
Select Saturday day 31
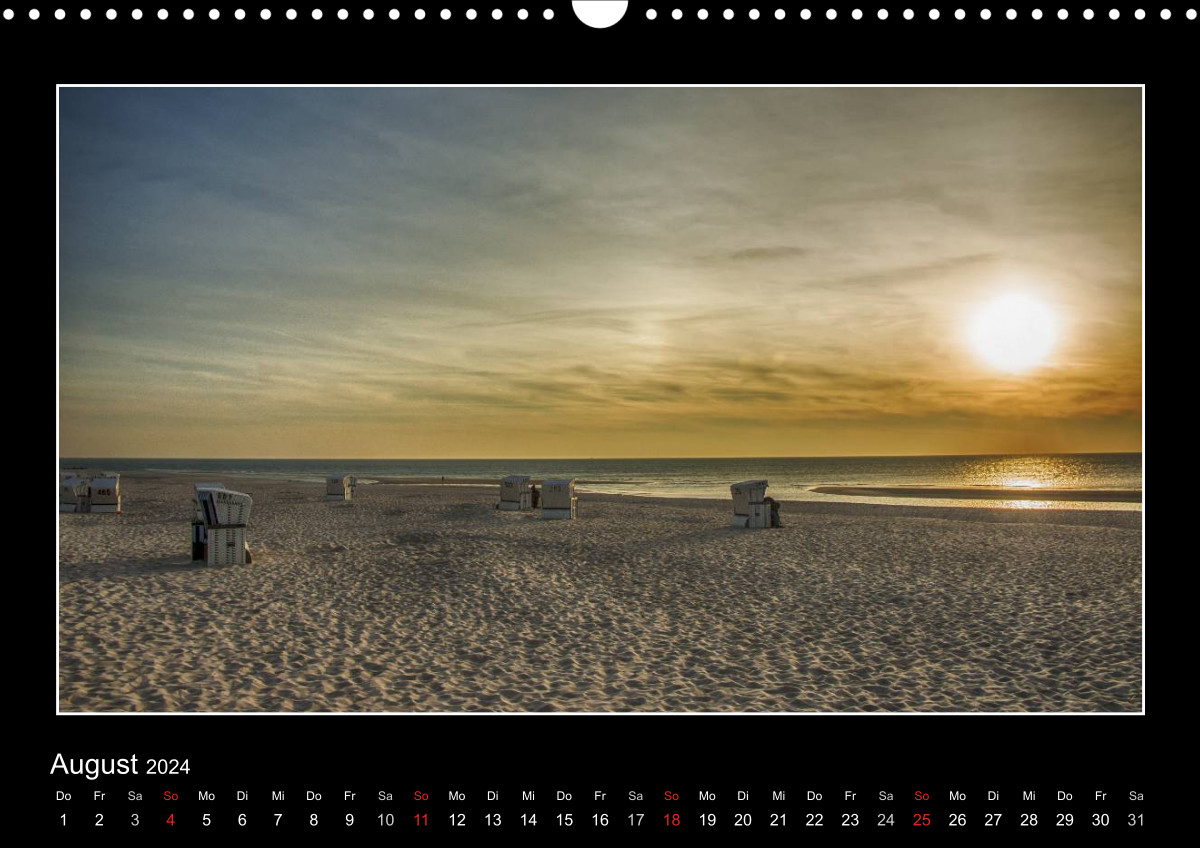pos(1136,820)
